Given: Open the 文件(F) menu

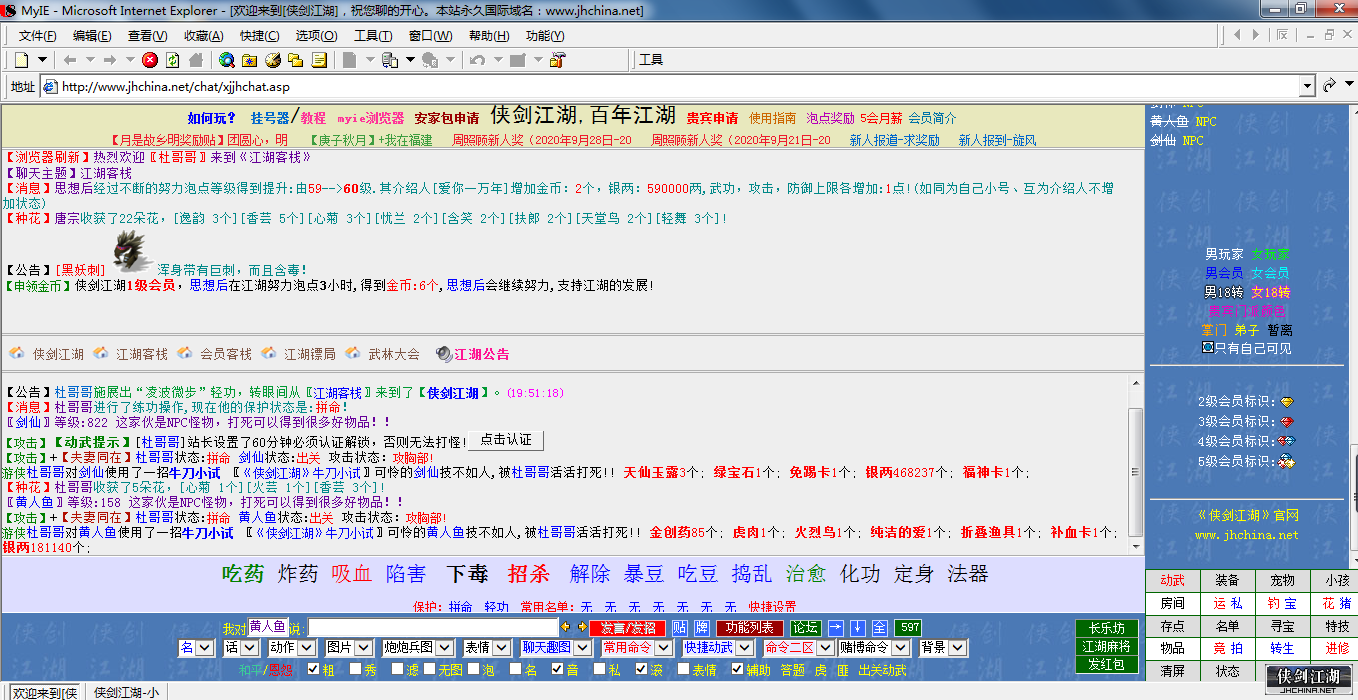Looking at the screenshot, I should [x=38, y=36].
